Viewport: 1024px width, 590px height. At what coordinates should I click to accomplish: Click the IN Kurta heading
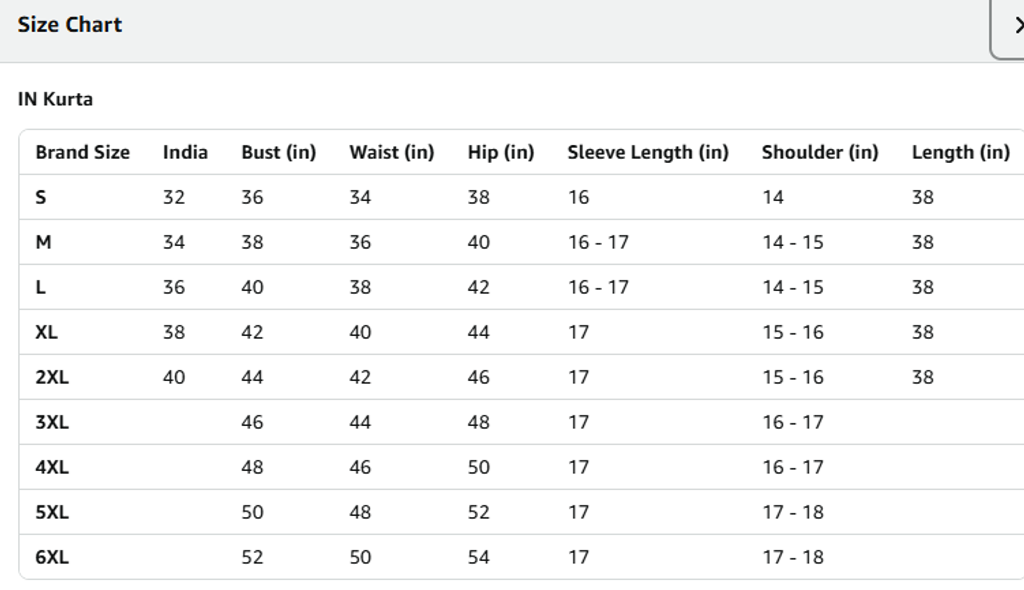[55, 99]
